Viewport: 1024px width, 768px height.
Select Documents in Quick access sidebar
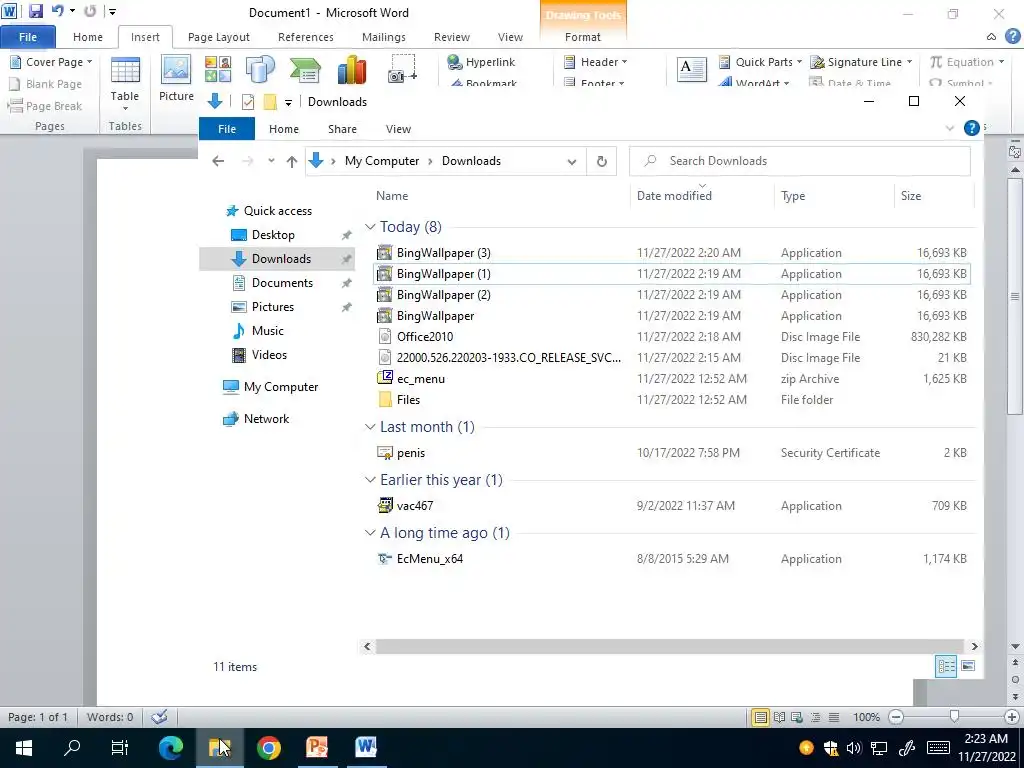(x=282, y=283)
